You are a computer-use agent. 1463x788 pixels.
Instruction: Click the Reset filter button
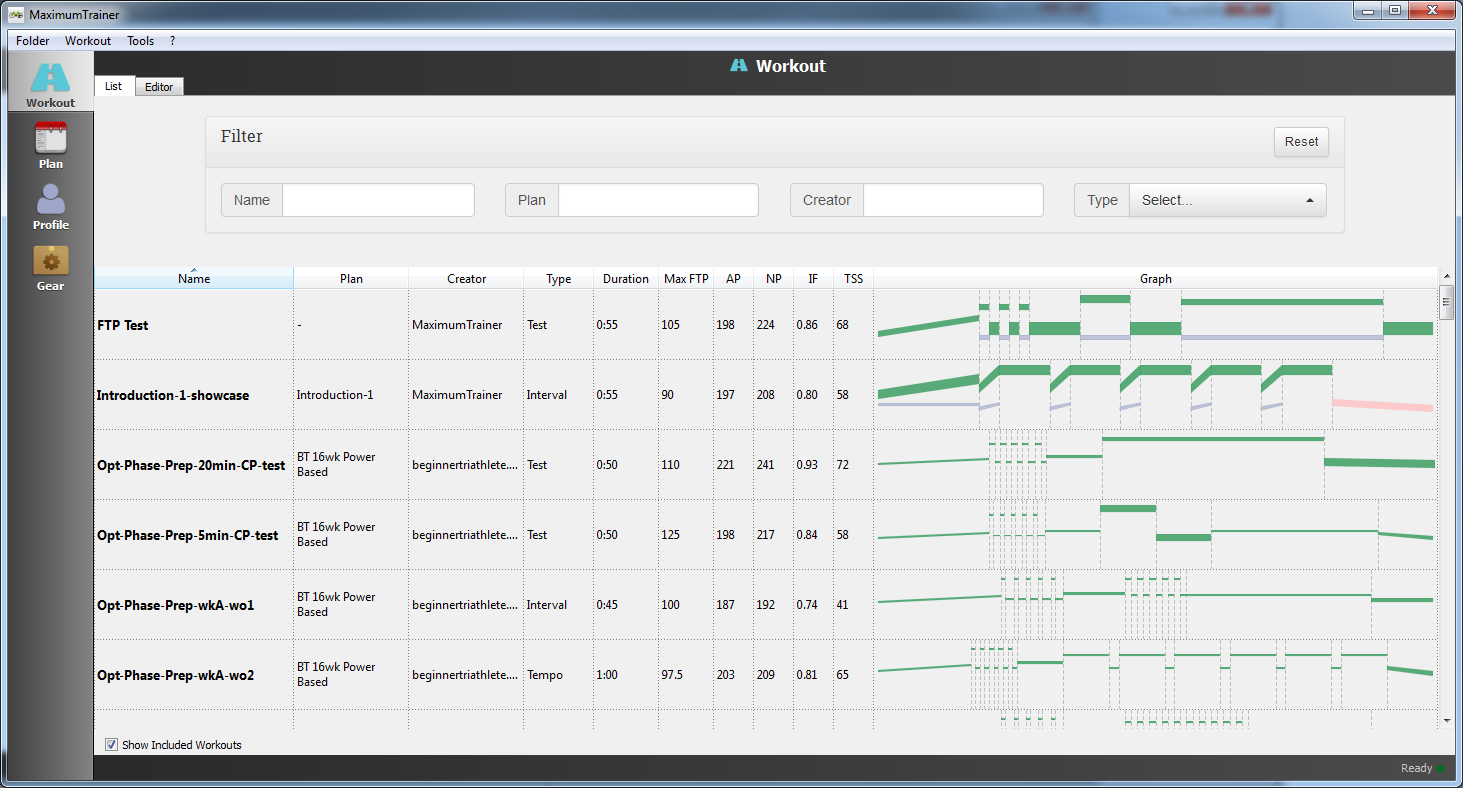pos(1301,141)
